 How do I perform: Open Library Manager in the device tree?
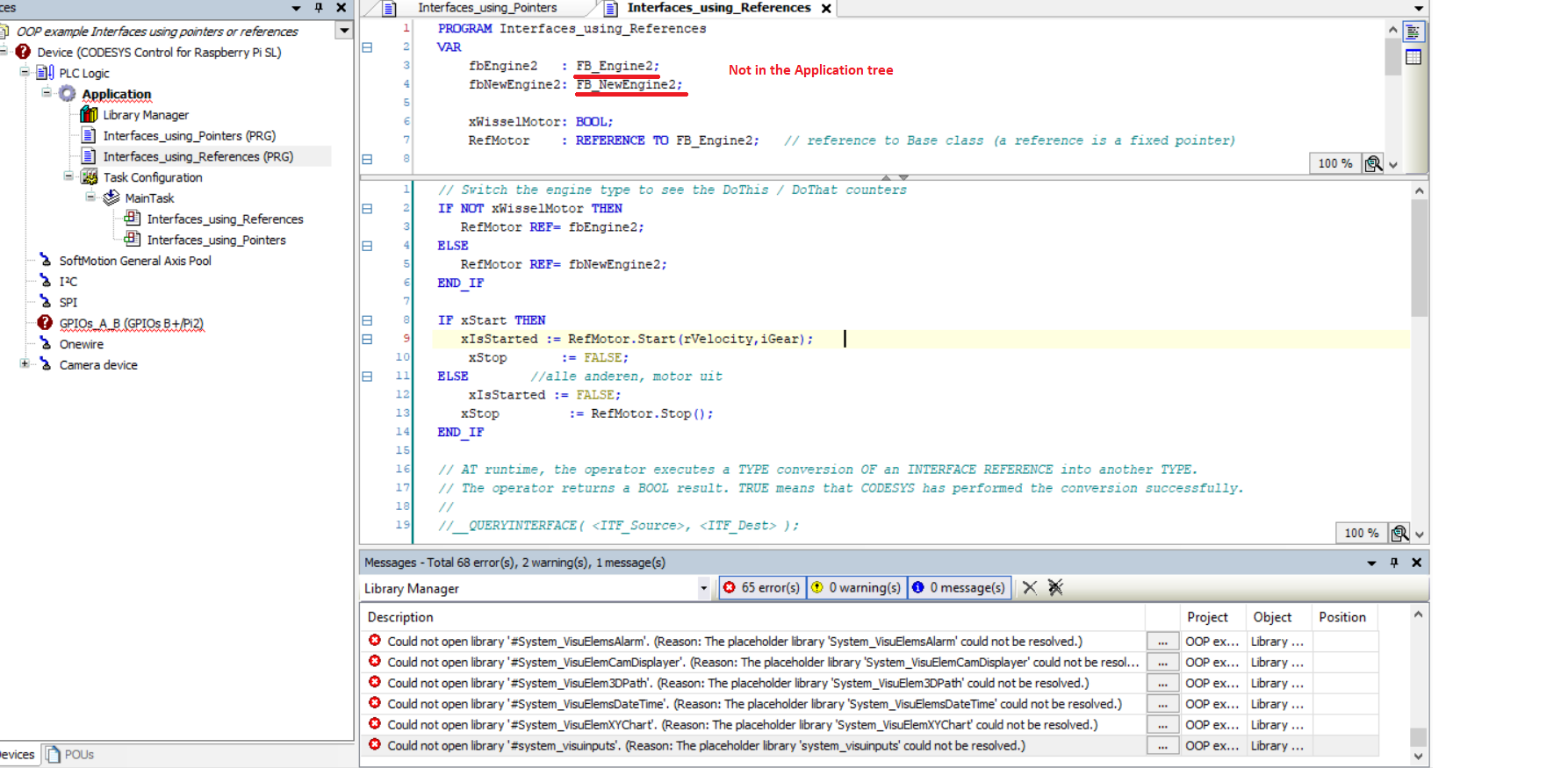click(146, 115)
